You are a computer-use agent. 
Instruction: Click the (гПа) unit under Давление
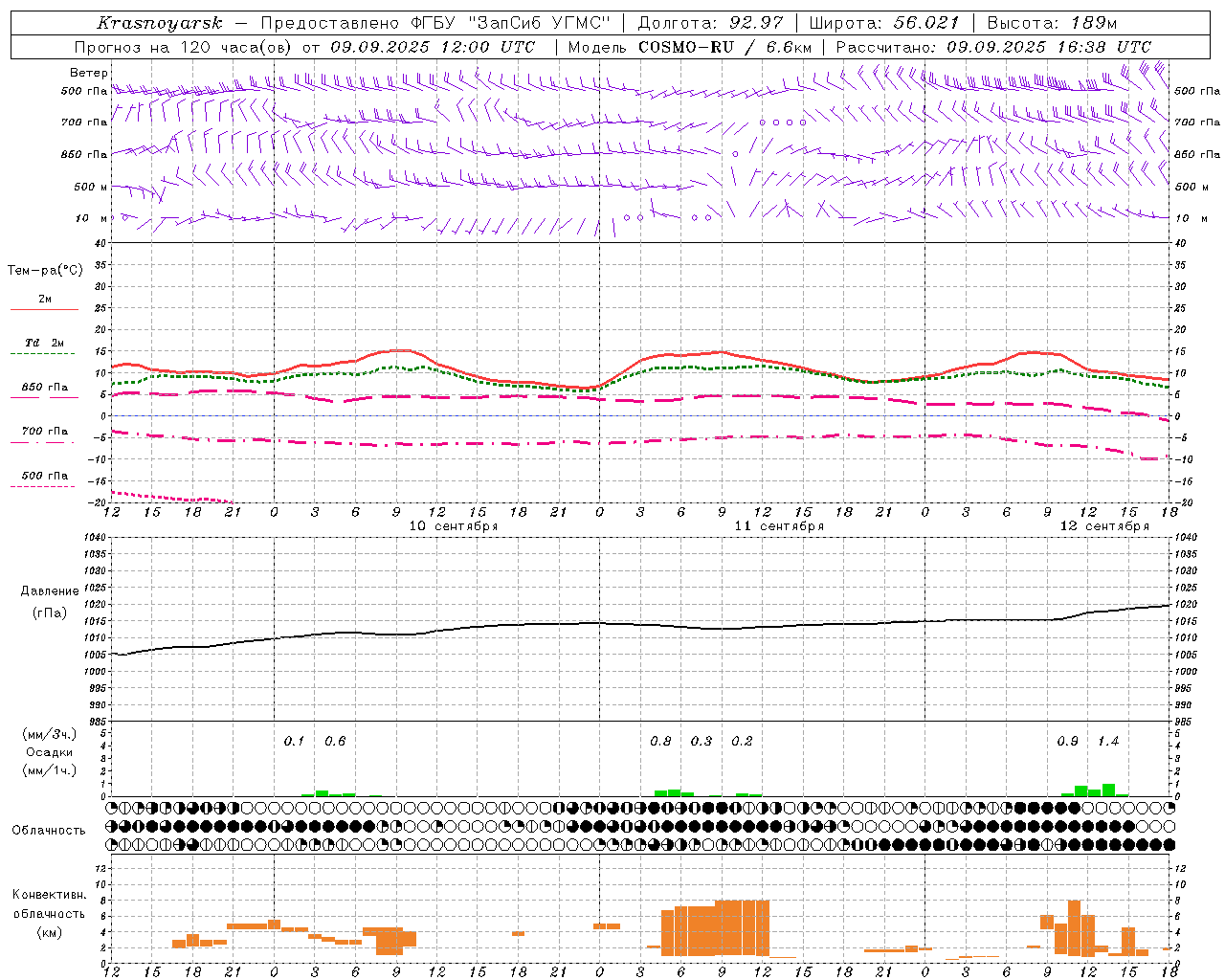tap(50, 613)
